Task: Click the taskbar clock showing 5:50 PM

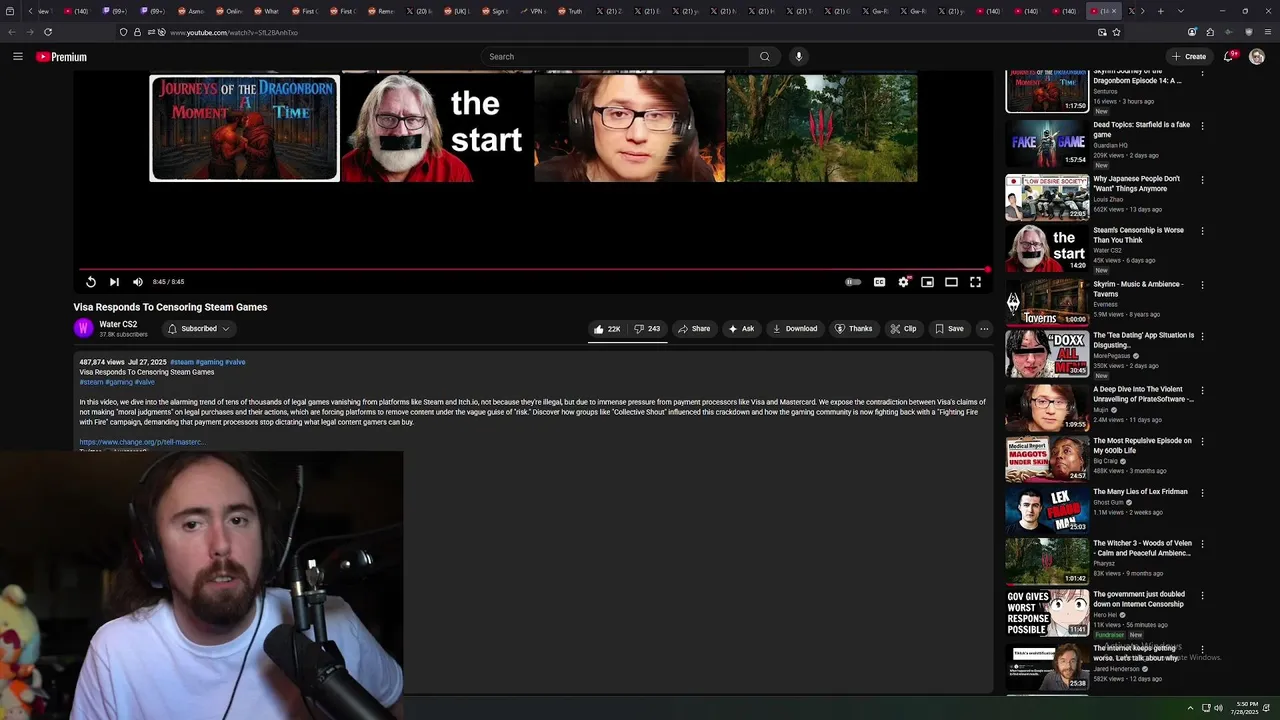Action: [1247, 708]
